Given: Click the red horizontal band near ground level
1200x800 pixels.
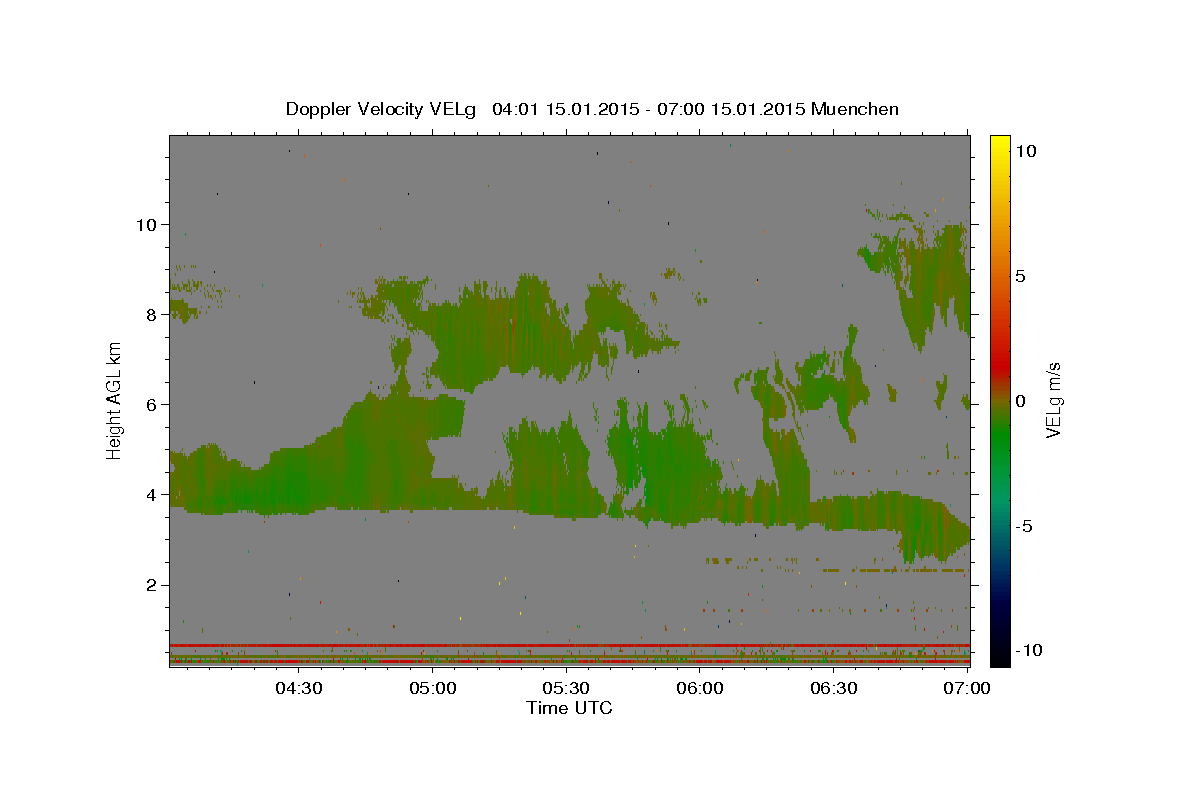Looking at the screenshot, I should click(569, 645).
